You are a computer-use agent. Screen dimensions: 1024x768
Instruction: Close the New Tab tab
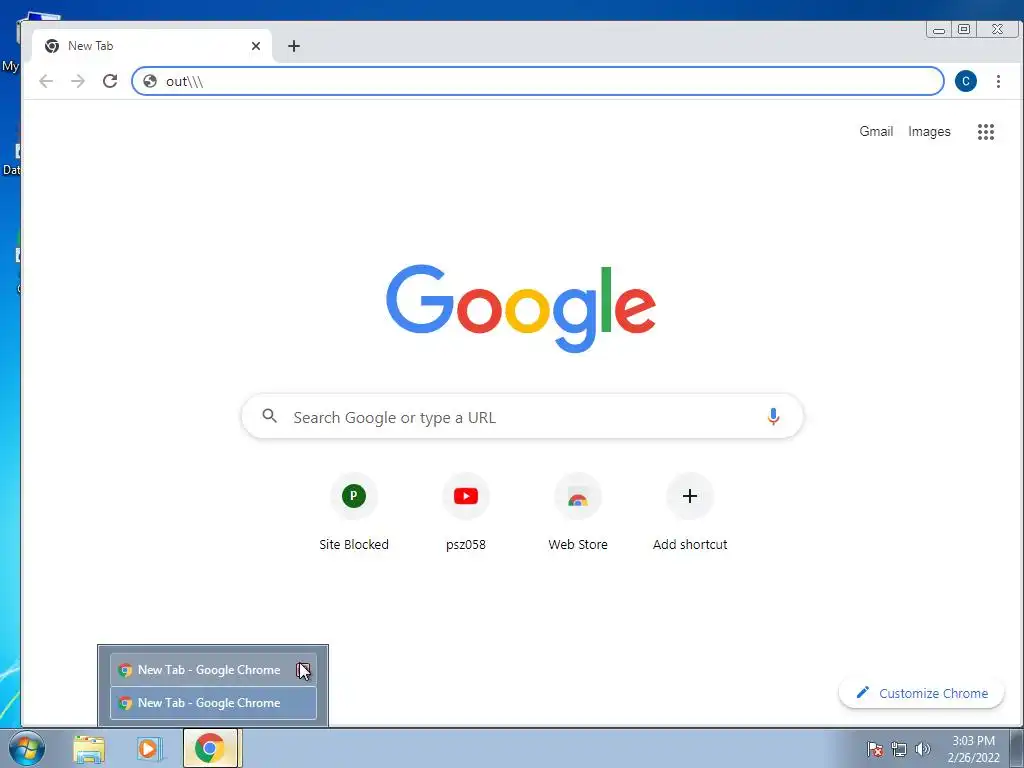pyautogui.click(x=256, y=46)
